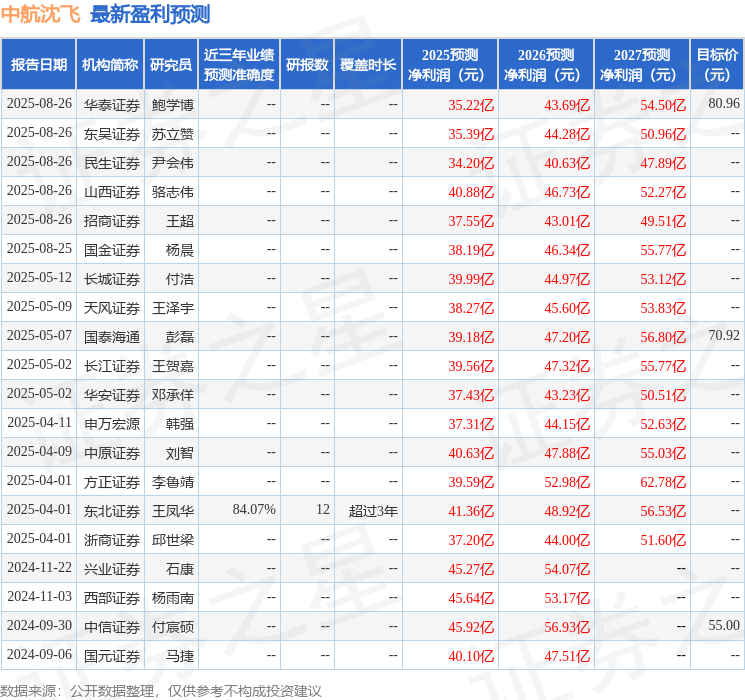Click 2026 forecast 44.28亿
Image resolution: width=745 pixels, height=700 pixels.
pos(567,134)
